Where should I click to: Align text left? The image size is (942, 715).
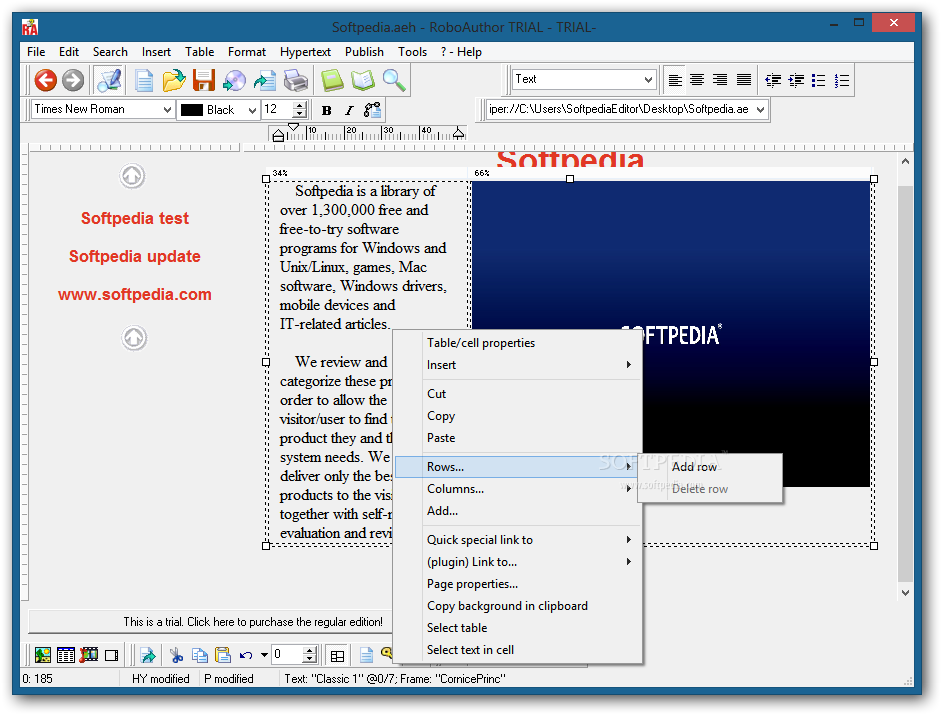(675, 80)
